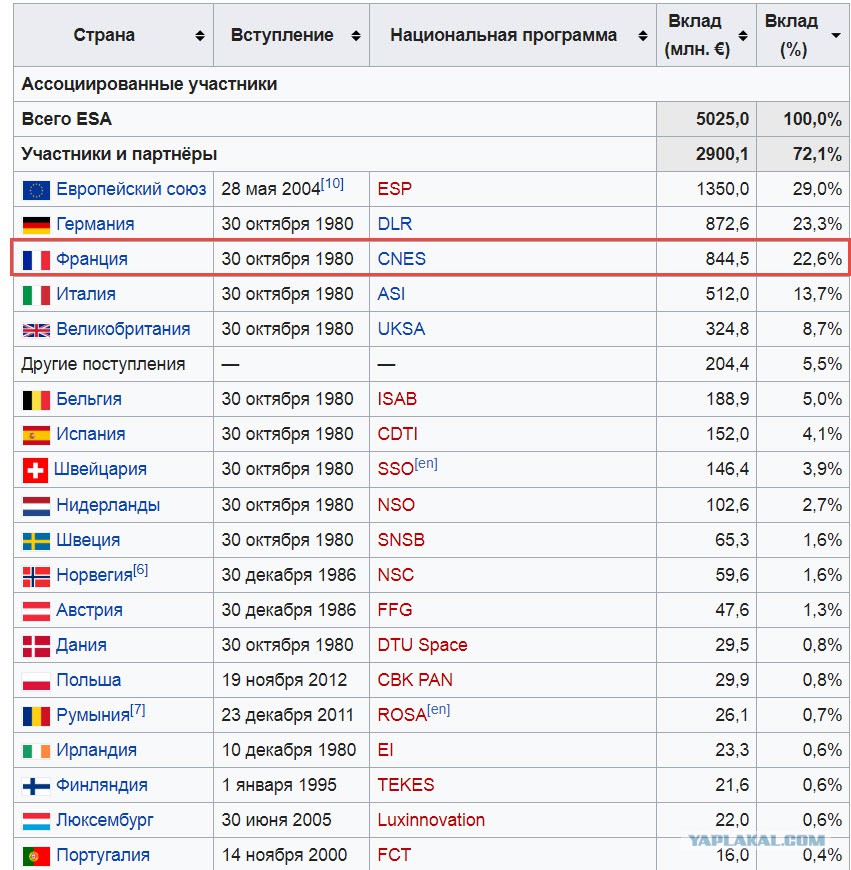Click the Finland flag icon

tap(36, 786)
